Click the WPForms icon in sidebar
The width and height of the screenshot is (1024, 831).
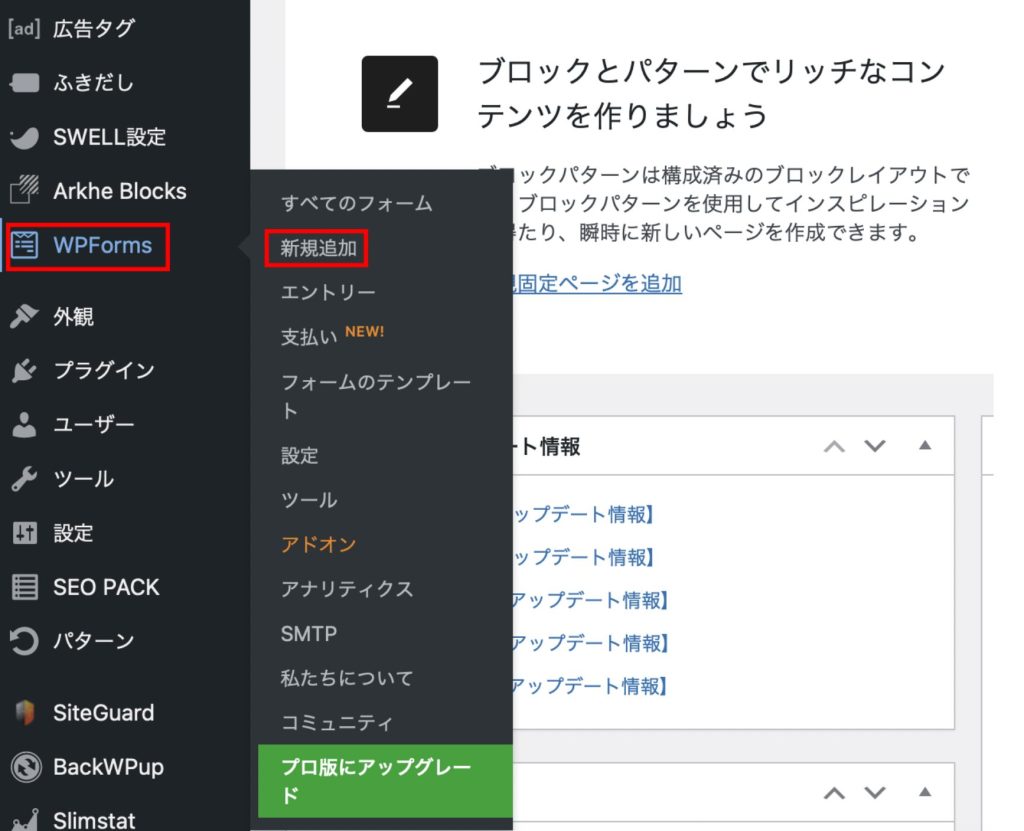pos(24,245)
